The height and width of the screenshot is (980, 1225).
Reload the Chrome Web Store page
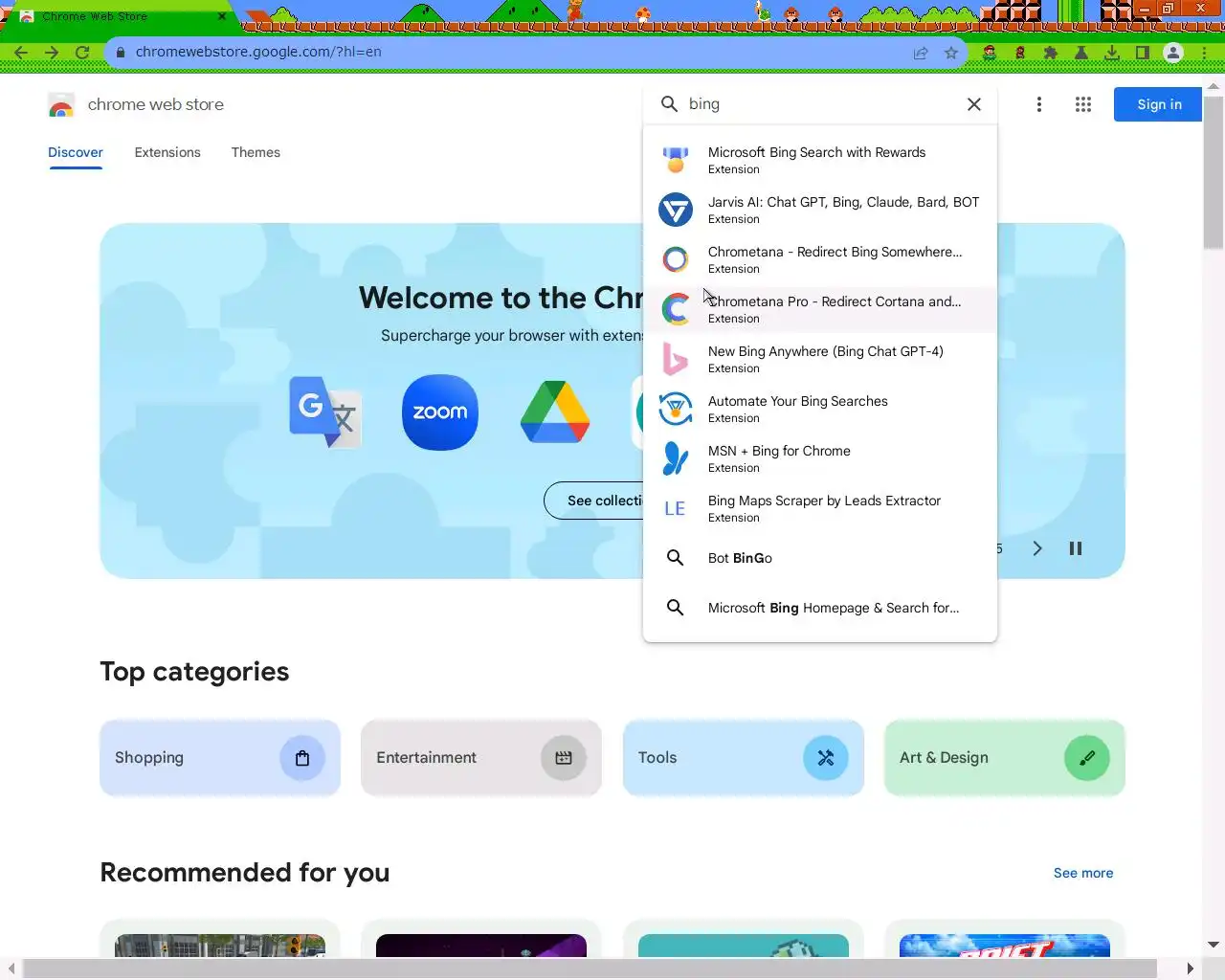(x=82, y=53)
